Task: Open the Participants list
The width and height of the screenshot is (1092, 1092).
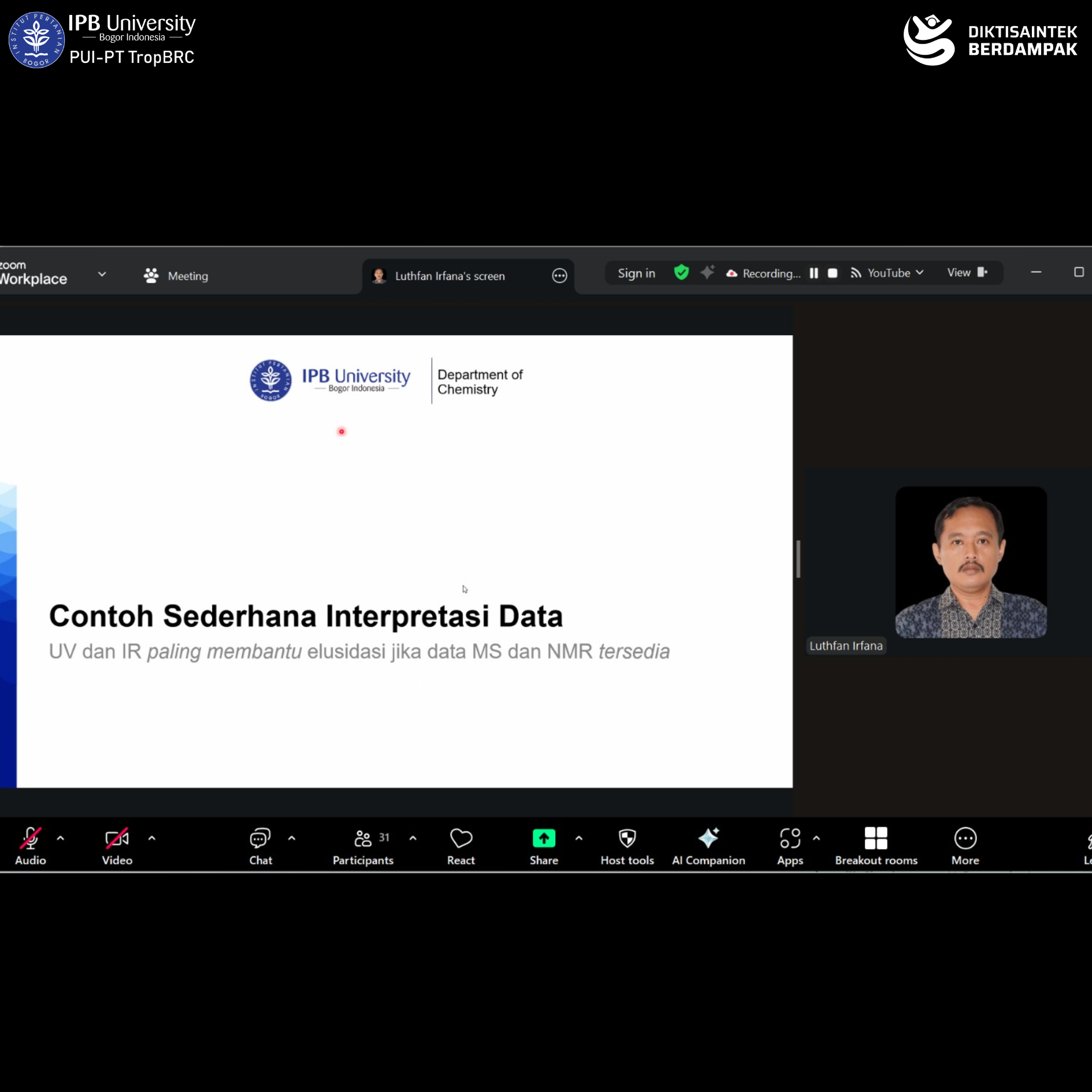Action: [x=363, y=845]
